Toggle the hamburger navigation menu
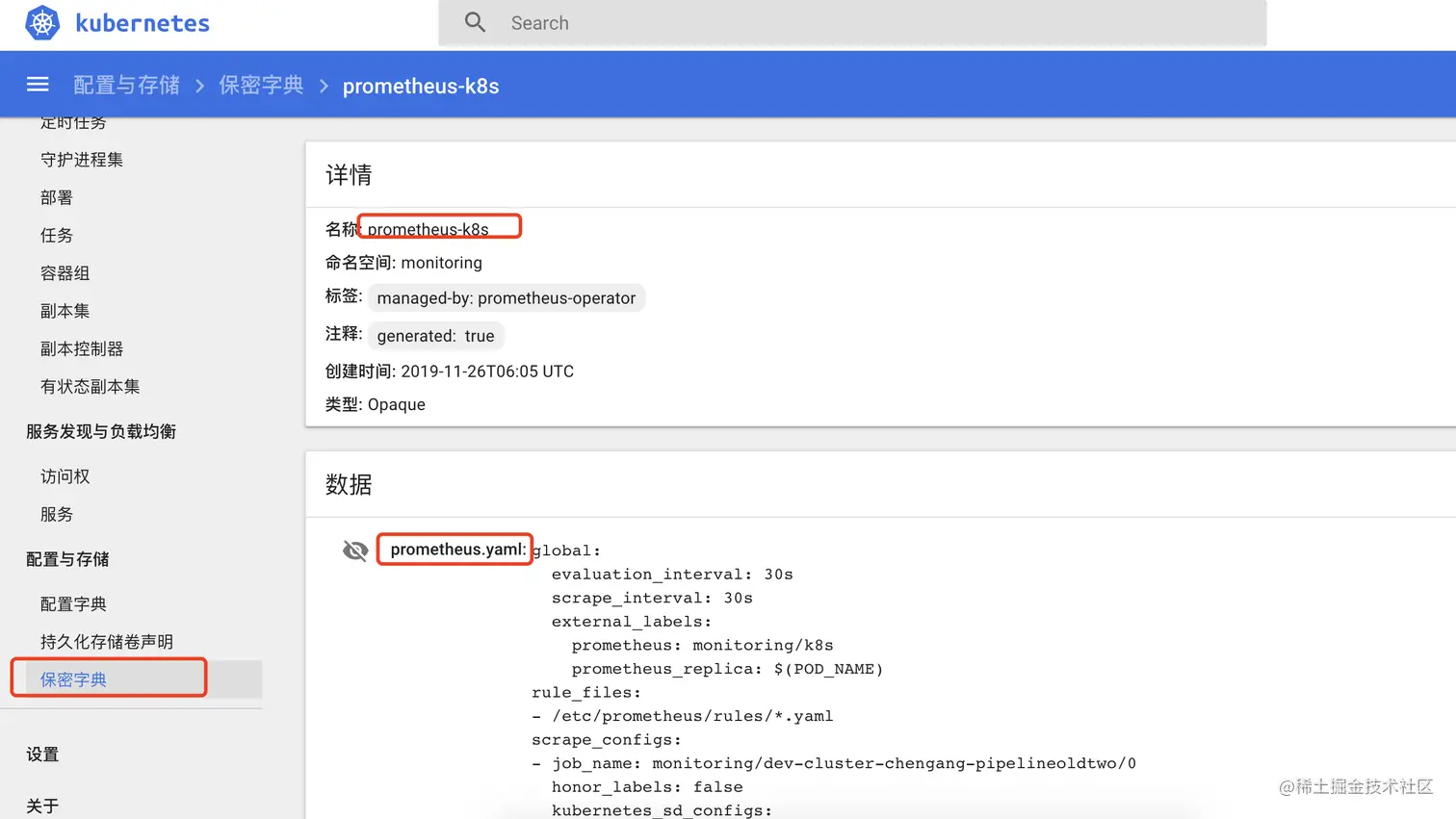The width and height of the screenshot is (1456, 819). [38, 85]
